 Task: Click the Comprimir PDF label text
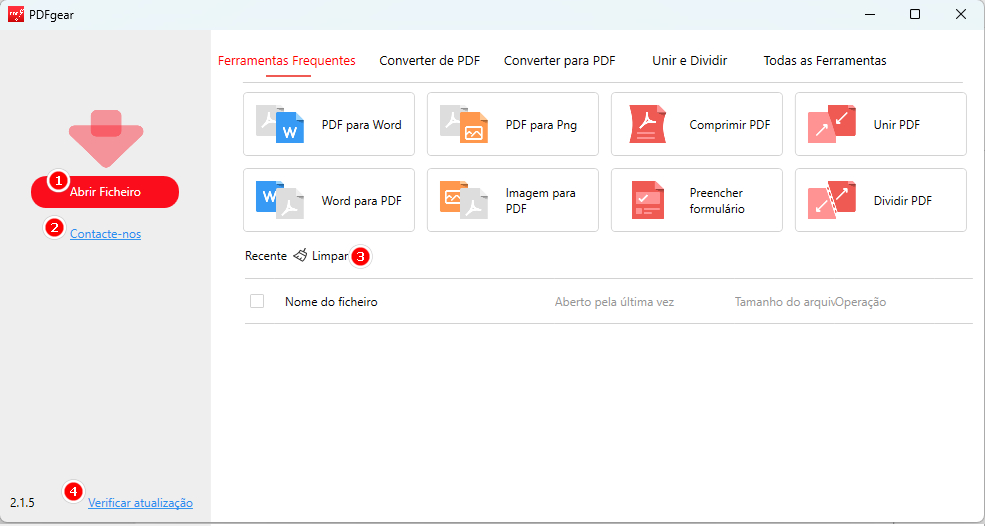click(x=729, y=124)
